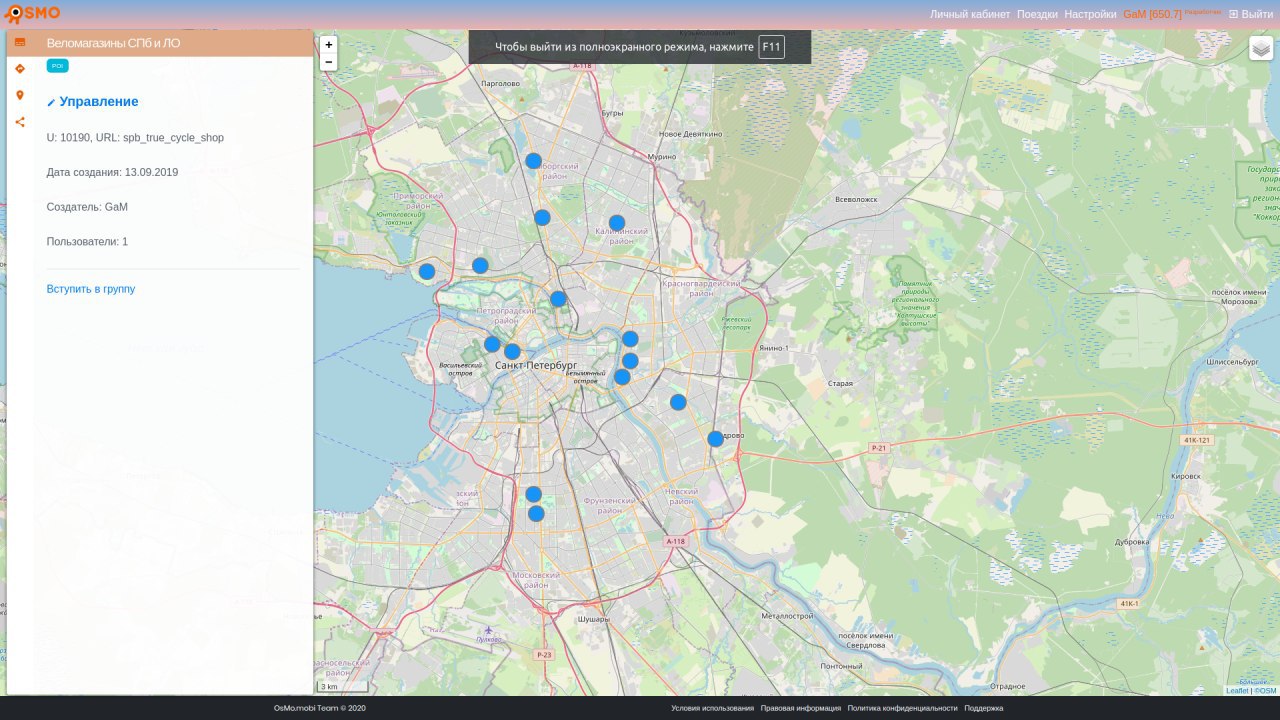The image size is (1280, 720).
Task: Open Личный кабинет
Action: (970, 14)
